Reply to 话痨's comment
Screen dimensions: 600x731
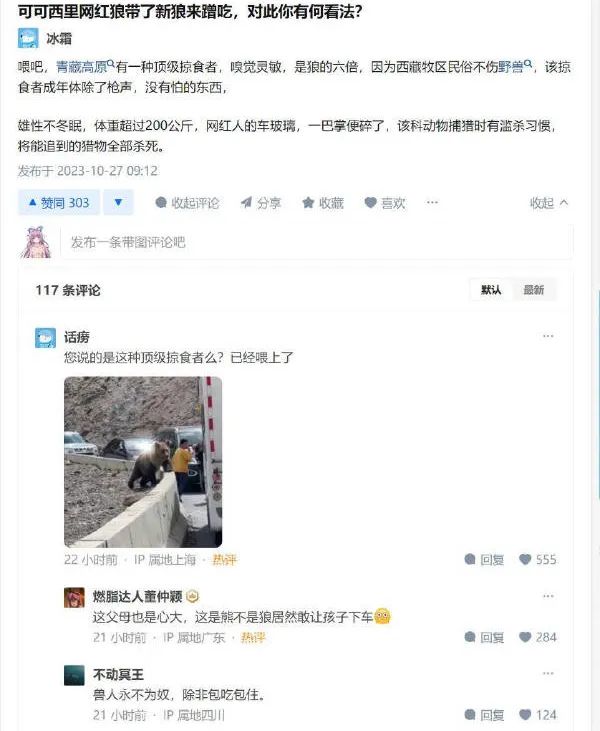click(x=485, y=559)
